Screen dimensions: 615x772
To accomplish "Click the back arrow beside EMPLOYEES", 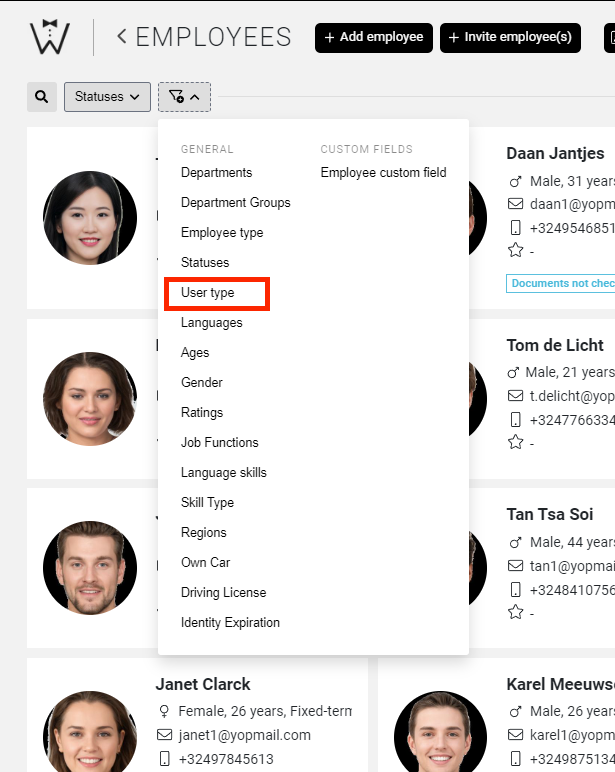I will (x=122, y=38).
